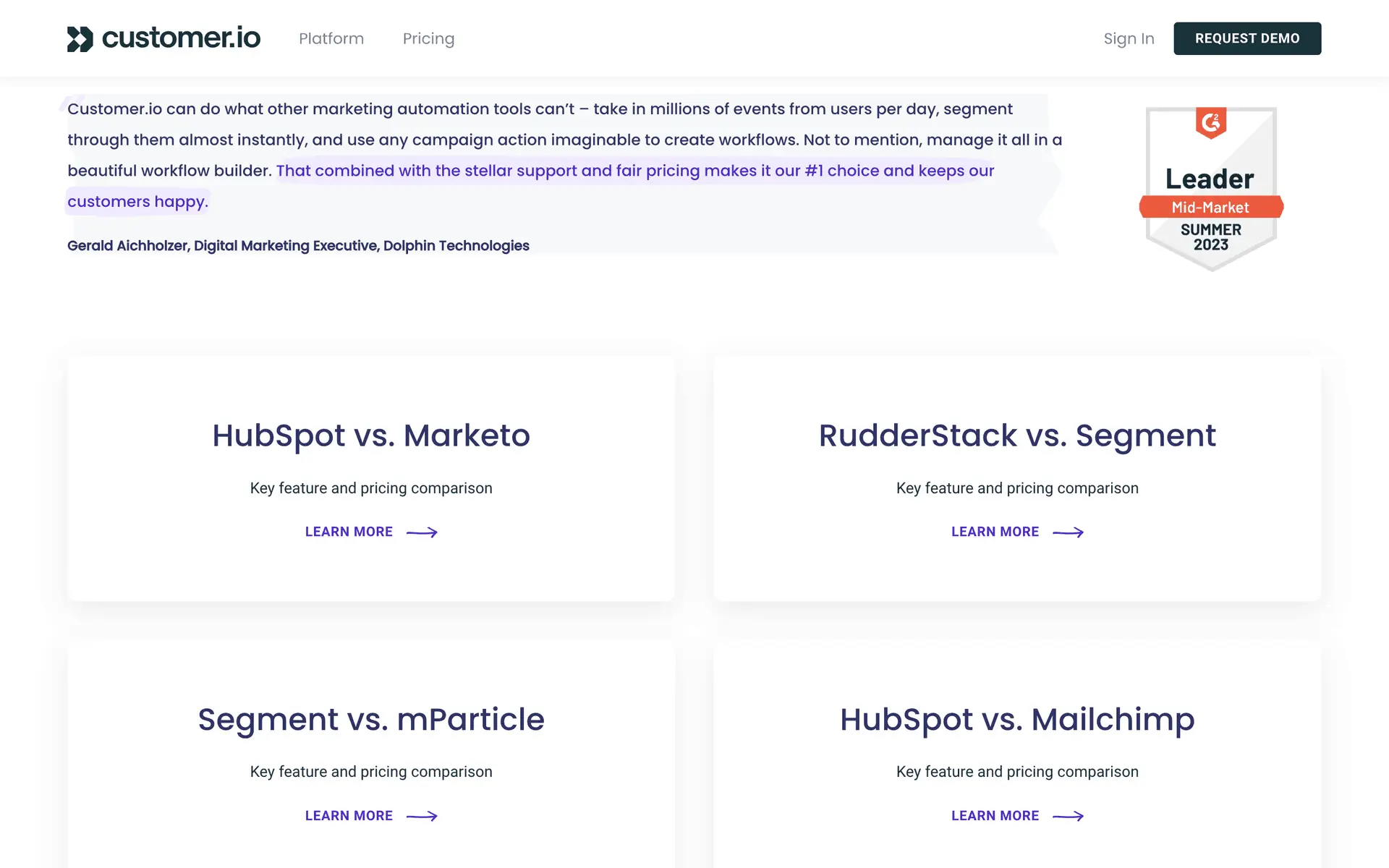
Task: Open the Platform menu
Action: coord(331,38)
